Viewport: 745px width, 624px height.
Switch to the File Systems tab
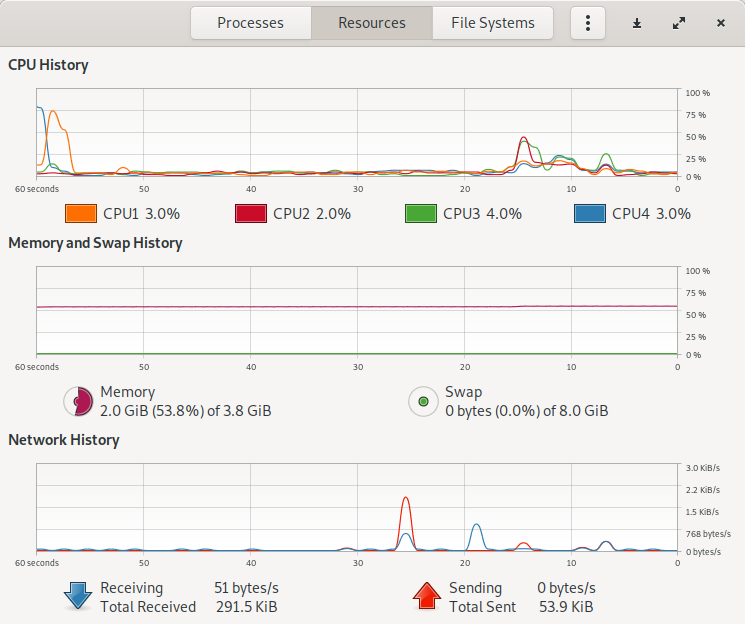[493, 23]
